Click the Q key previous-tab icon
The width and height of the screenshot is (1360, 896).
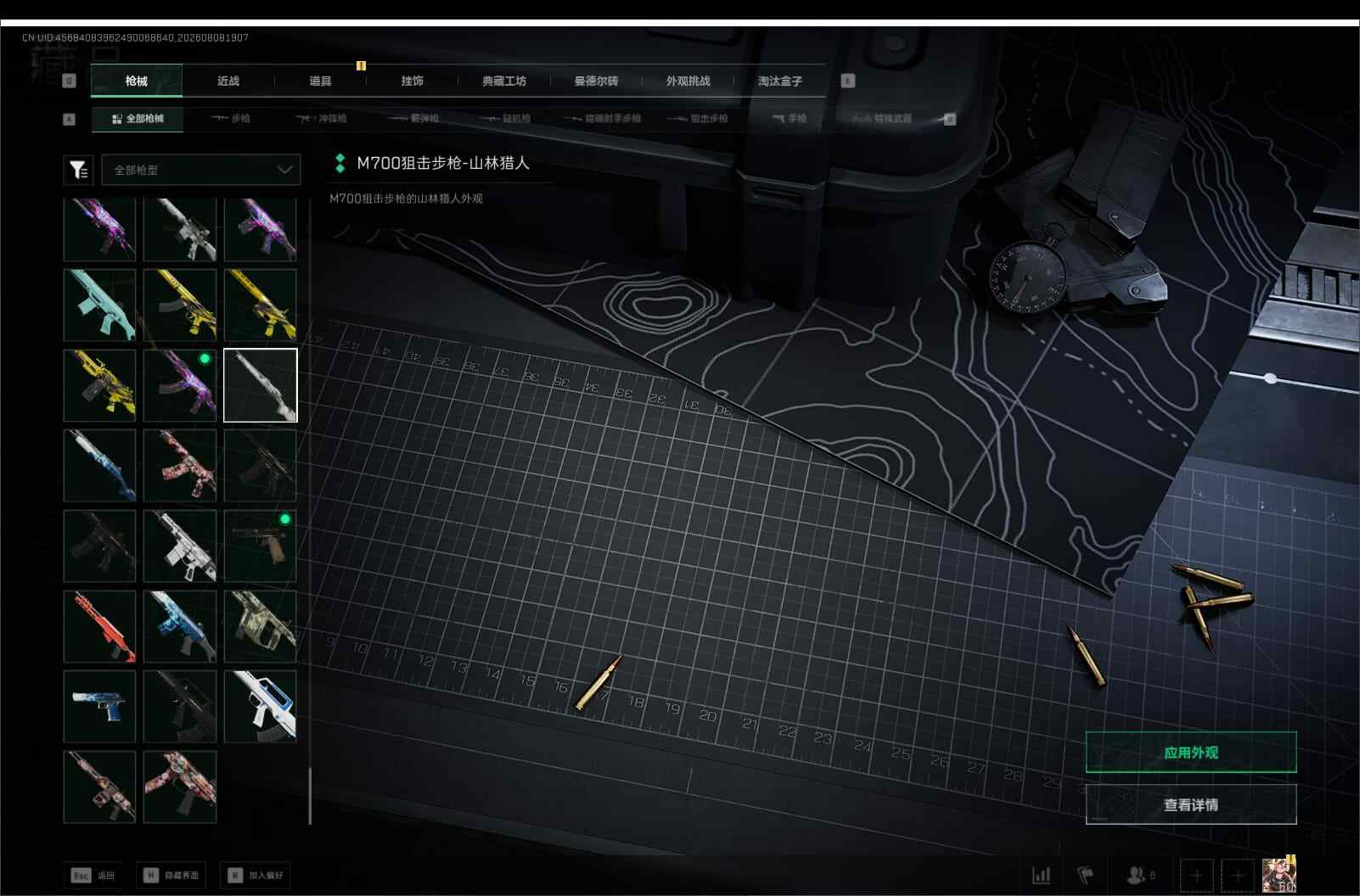pyautogui.click(x=70, y=81)
